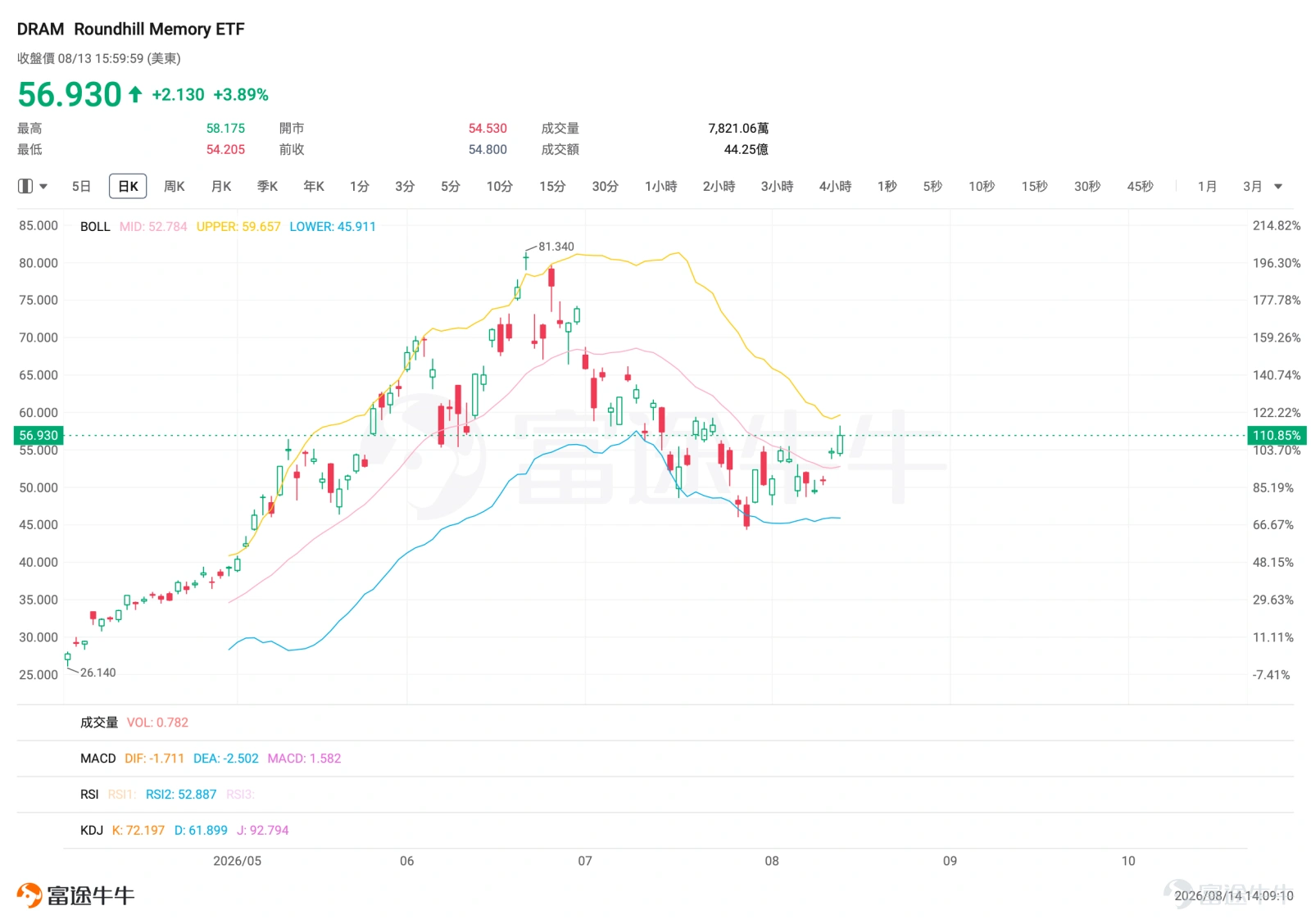Click the 前收 value 54.800
The image size is (1311, 924).
click(x=488, y=150)
